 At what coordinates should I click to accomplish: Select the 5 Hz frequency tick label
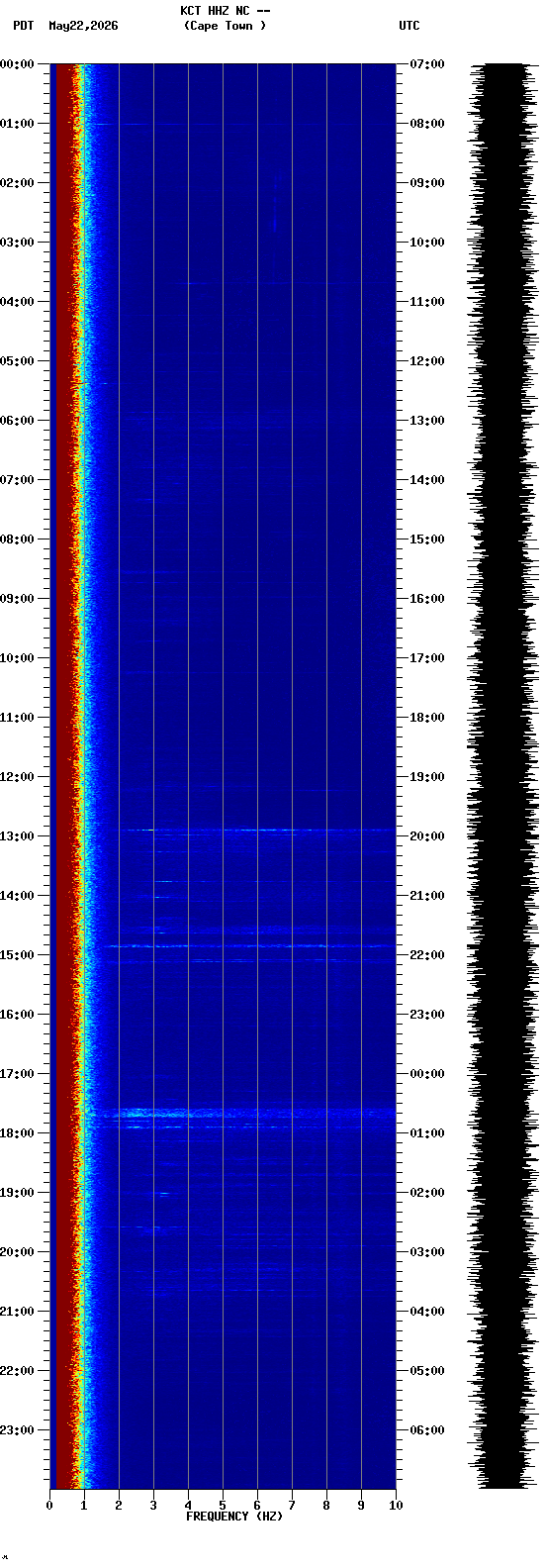[x=223, y=1506]
